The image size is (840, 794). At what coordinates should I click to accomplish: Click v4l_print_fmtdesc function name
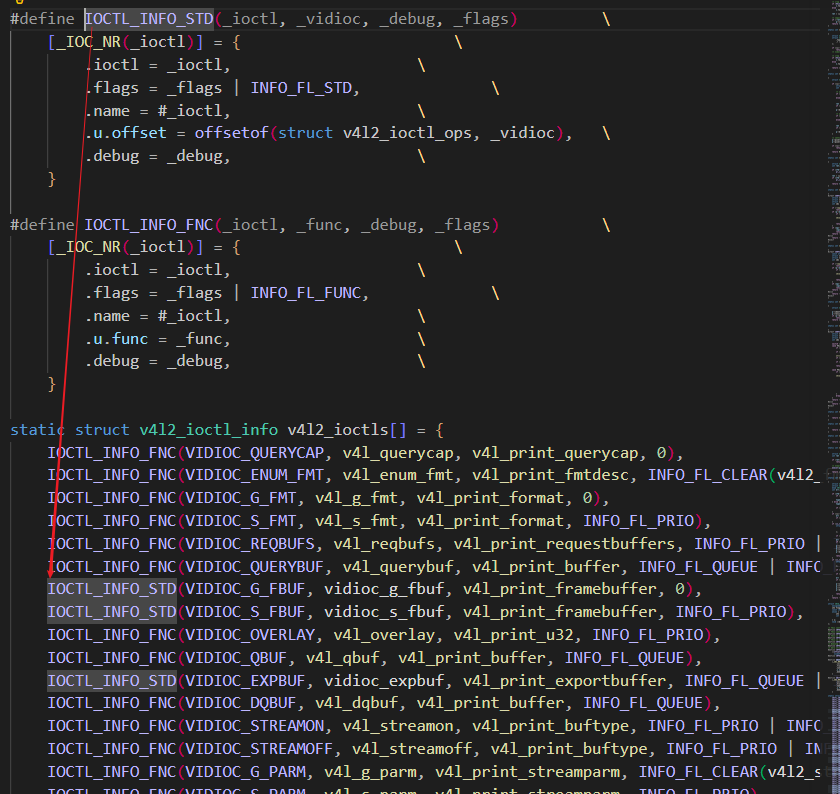tap(550, 475)
